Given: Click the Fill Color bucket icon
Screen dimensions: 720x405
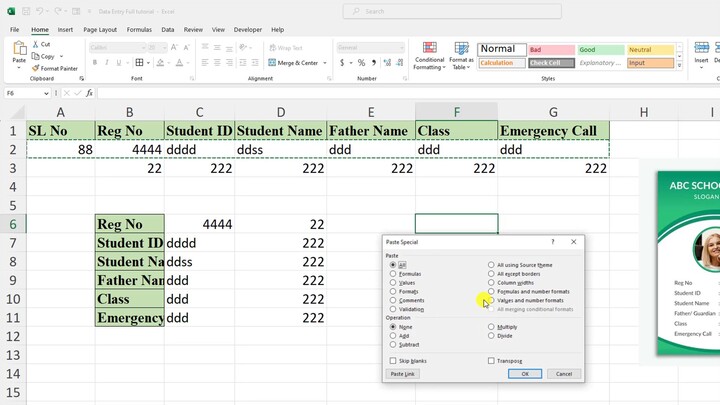Looking at the screenshot, I should tap(160, 62).
